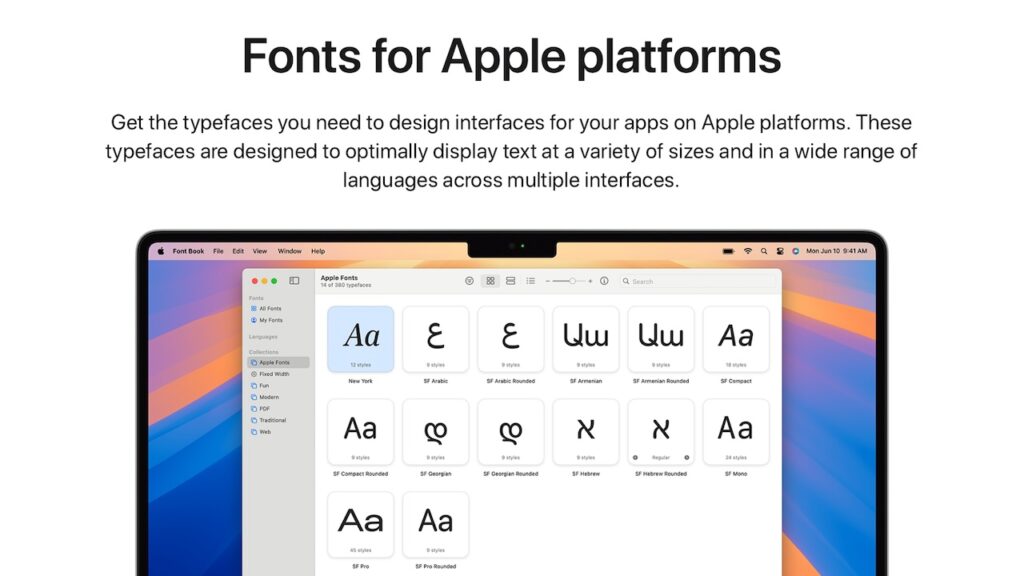The width and height of the screenshot is (1024, 576).
Task: Open Spotlight search from the menu bar
Action: click(x=764, y=251)
